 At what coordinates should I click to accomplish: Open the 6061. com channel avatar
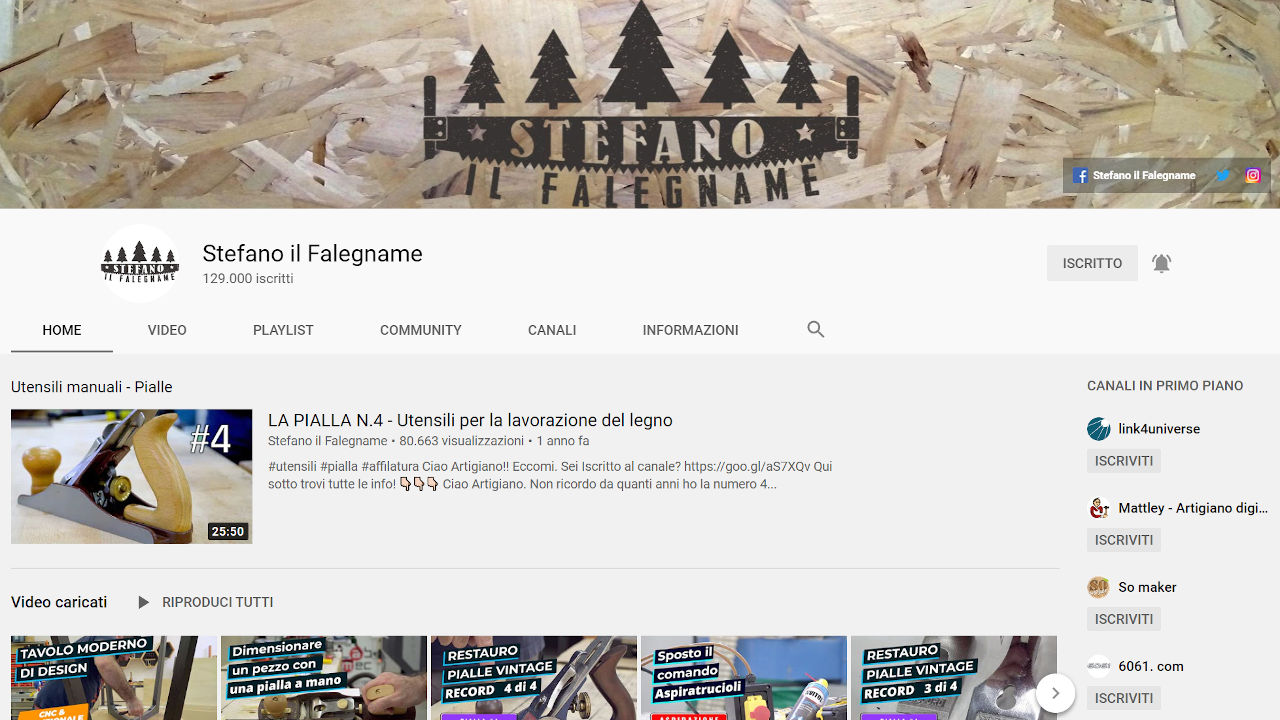tap(1099, 666)
